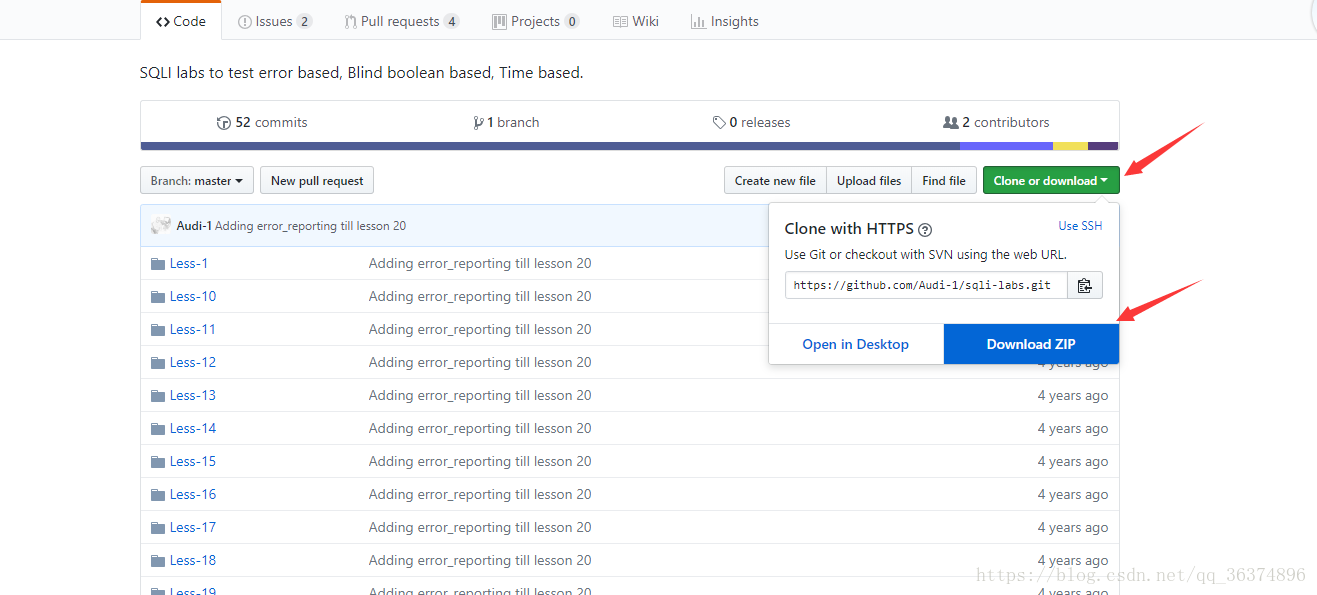Open the Less-17 folder
The height and width of the screenshot is (595, 1317).
[193, 527]
